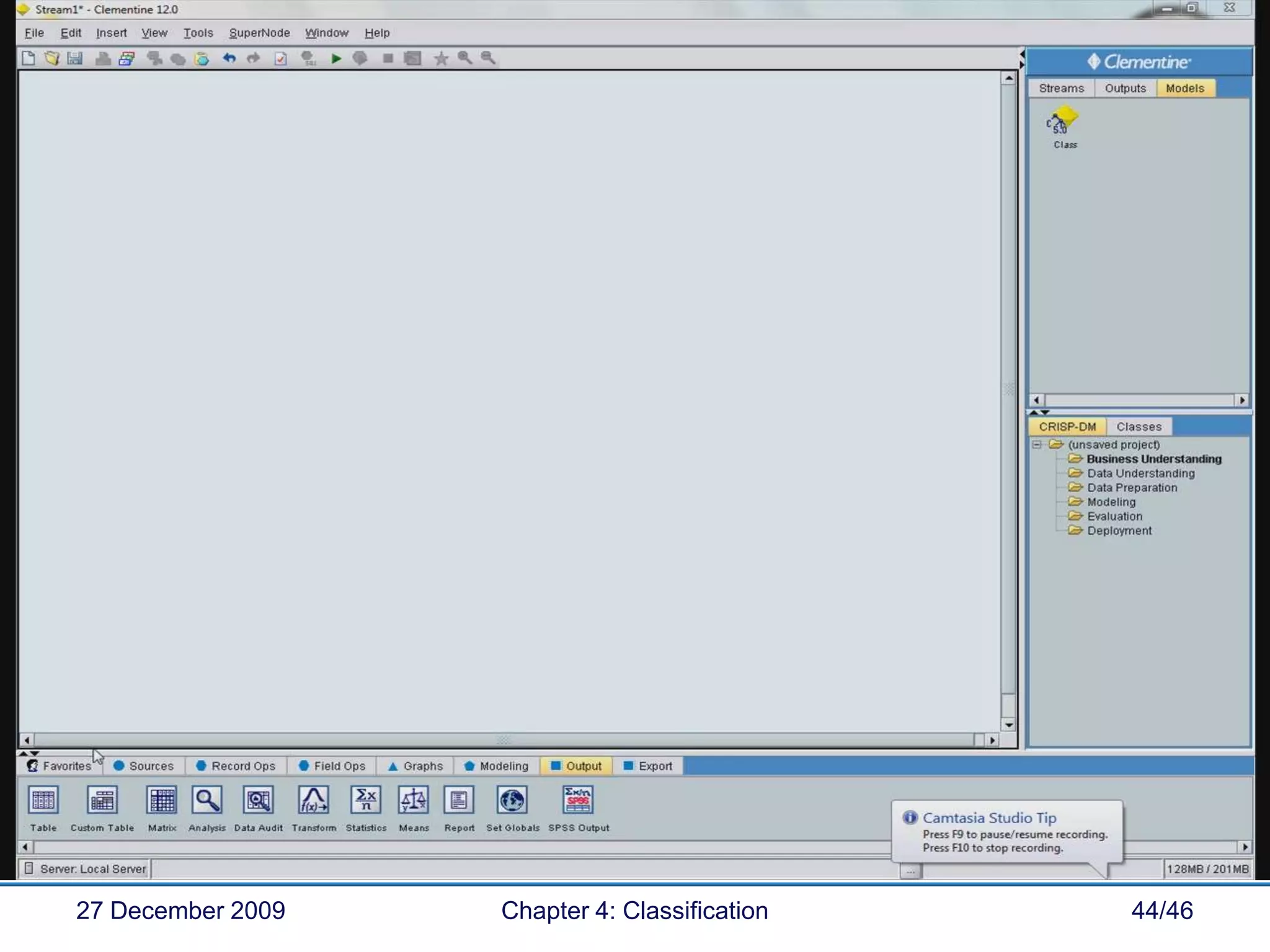
Task: Select the Matrix output node
Action: (x=162, y=801)
